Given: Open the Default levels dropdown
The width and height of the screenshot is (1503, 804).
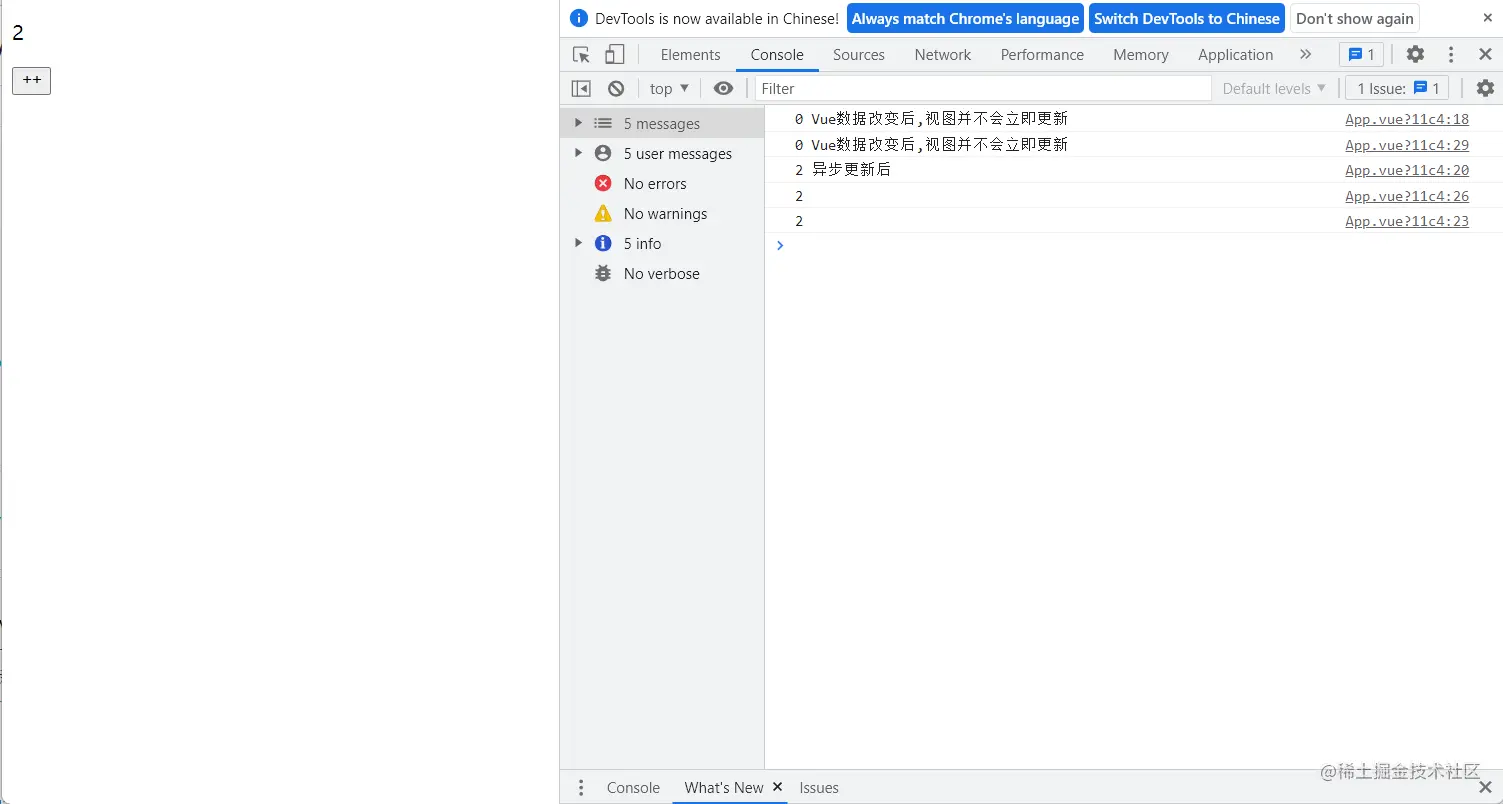Looking at the screenshot, I should click(x=1274, y=89).
